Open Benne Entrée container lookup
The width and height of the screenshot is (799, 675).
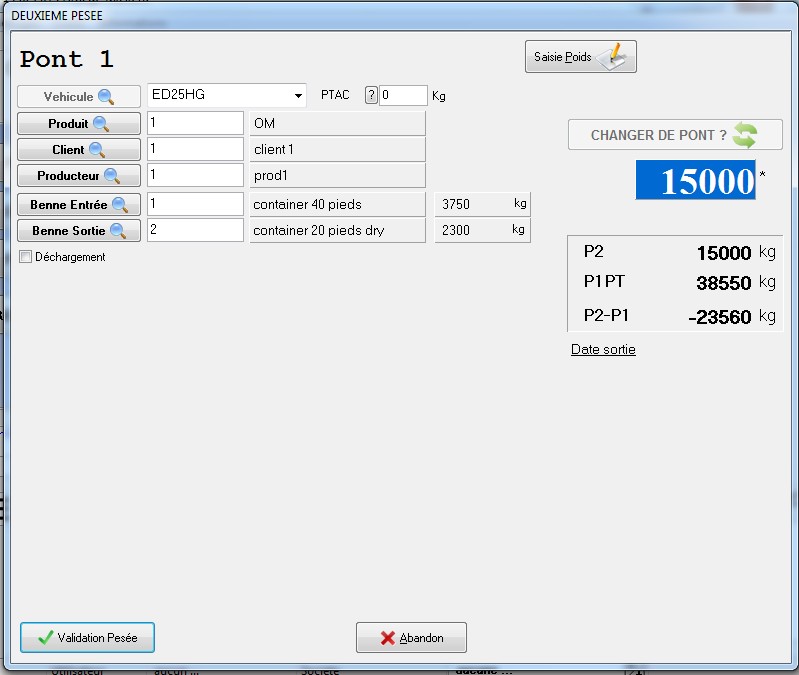[79, 205]
